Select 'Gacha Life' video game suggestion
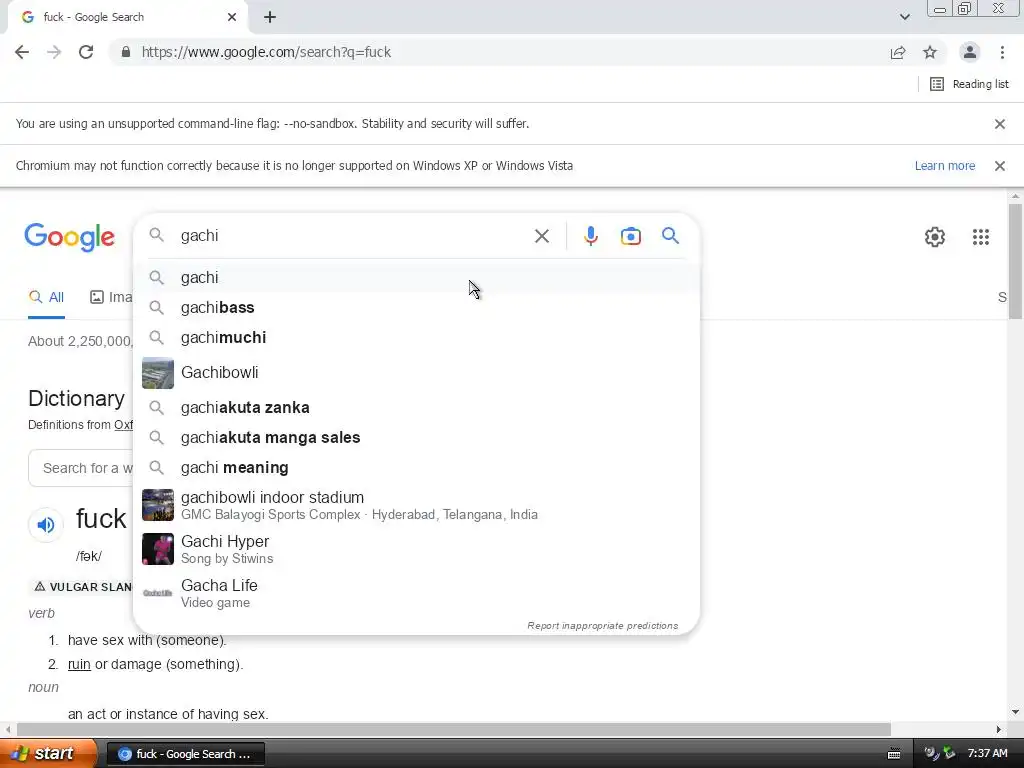The height and width of the screenshot is (768, 1024). coord(417,593)
